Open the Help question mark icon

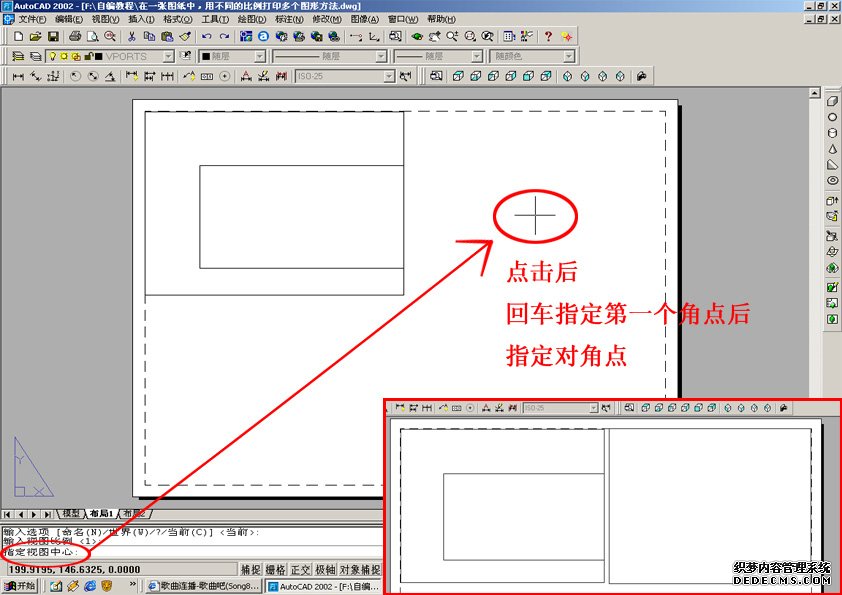(548, 36)
